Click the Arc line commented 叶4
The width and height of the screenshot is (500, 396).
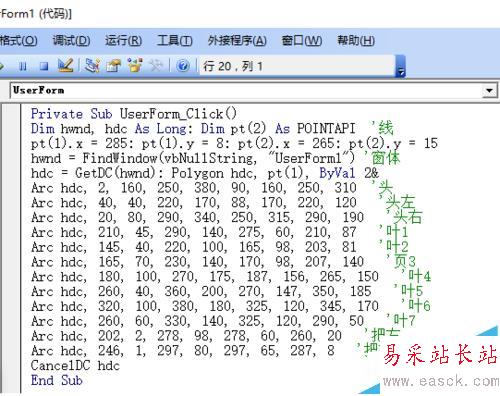205,276
